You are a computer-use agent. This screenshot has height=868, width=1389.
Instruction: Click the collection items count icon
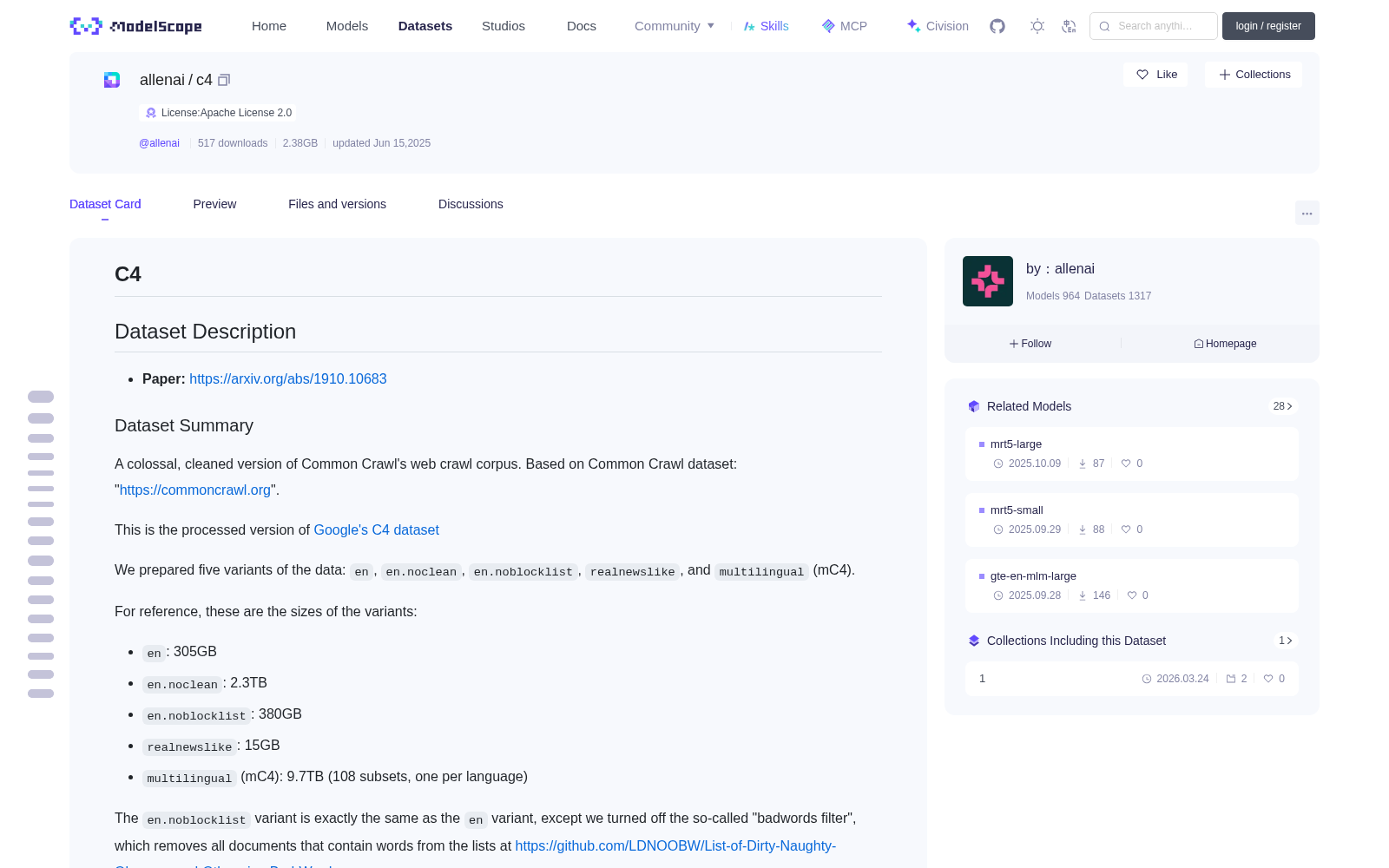(1231, 679)
